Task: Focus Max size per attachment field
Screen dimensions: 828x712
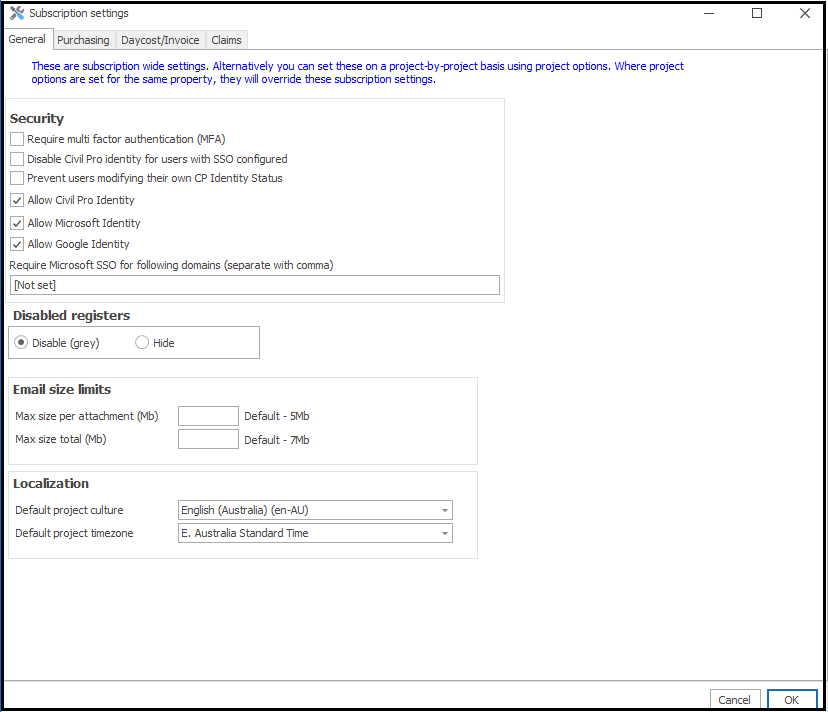Action: pos(208,416)
